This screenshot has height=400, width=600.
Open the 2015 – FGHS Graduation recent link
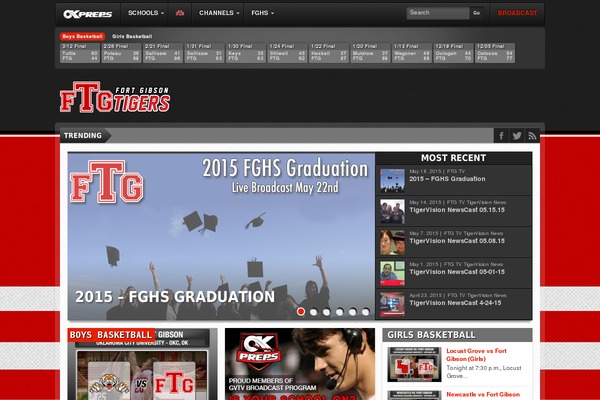(x=447, y=179)
